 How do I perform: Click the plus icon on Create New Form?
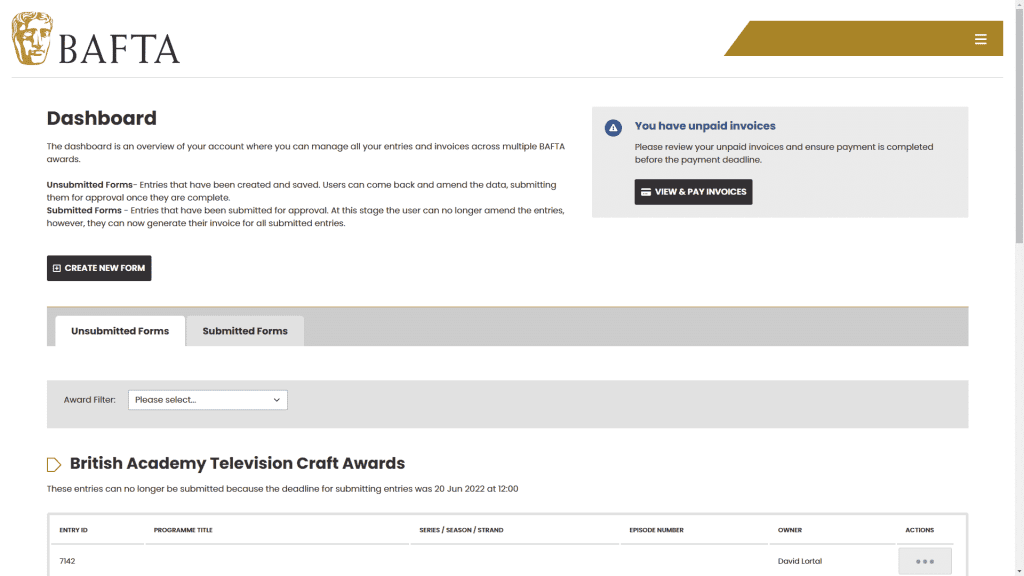point(57,268)
